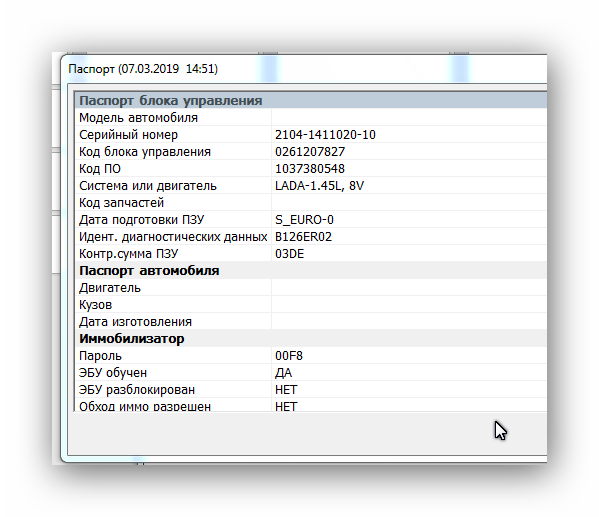Click the Дата подготовки ПЗУ value S_EURO-0

tap(304, 220)
